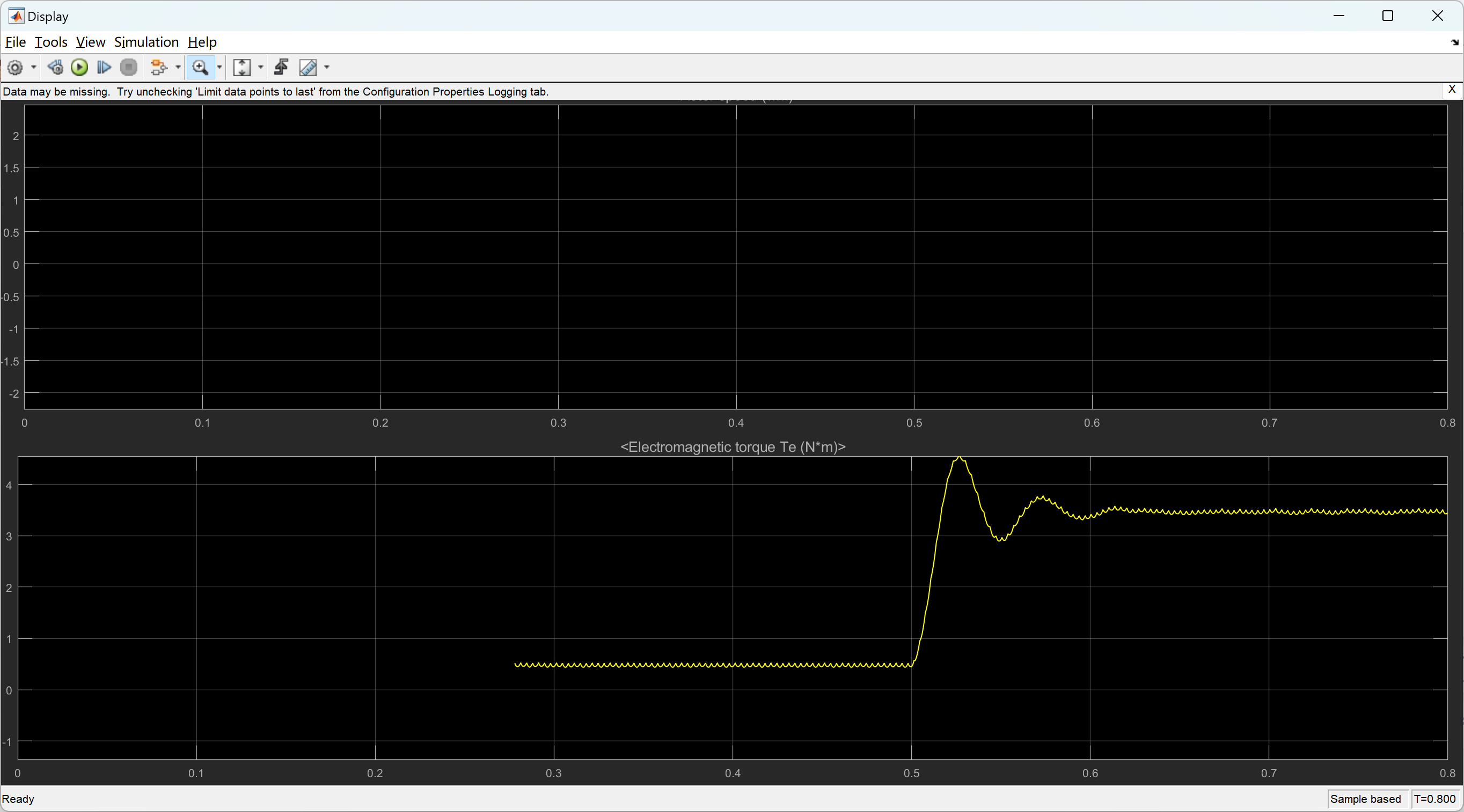Click the Electromagnetic torque plot title
The image size is (1464, 812).
coord(733,447)
